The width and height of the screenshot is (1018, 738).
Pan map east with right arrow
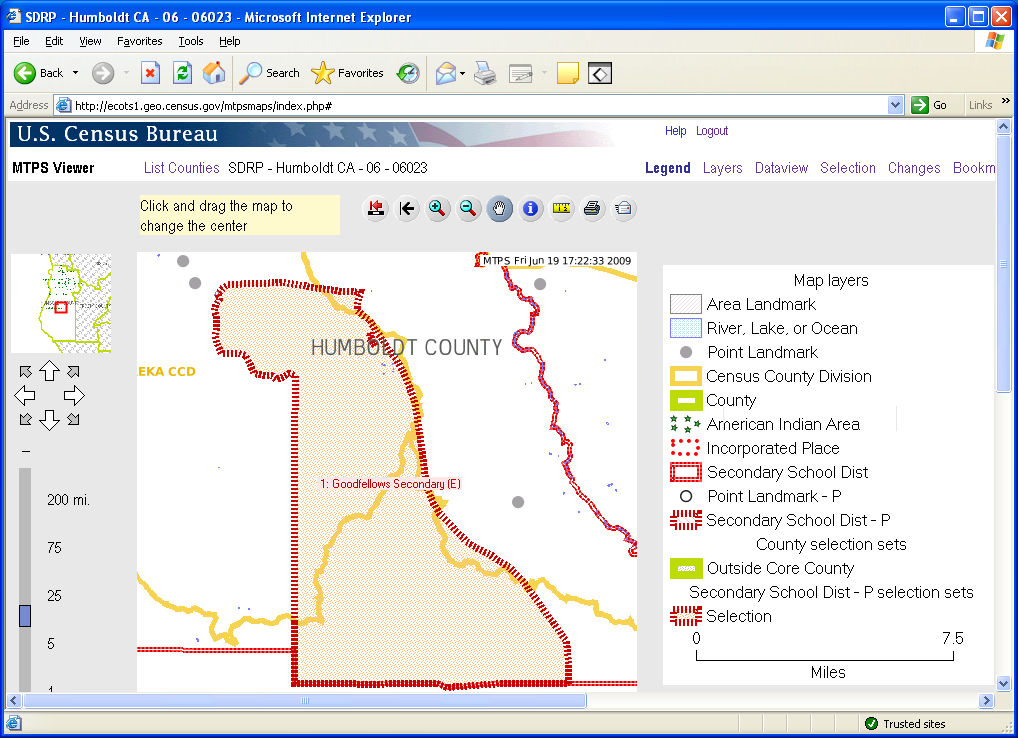[74, 395]
